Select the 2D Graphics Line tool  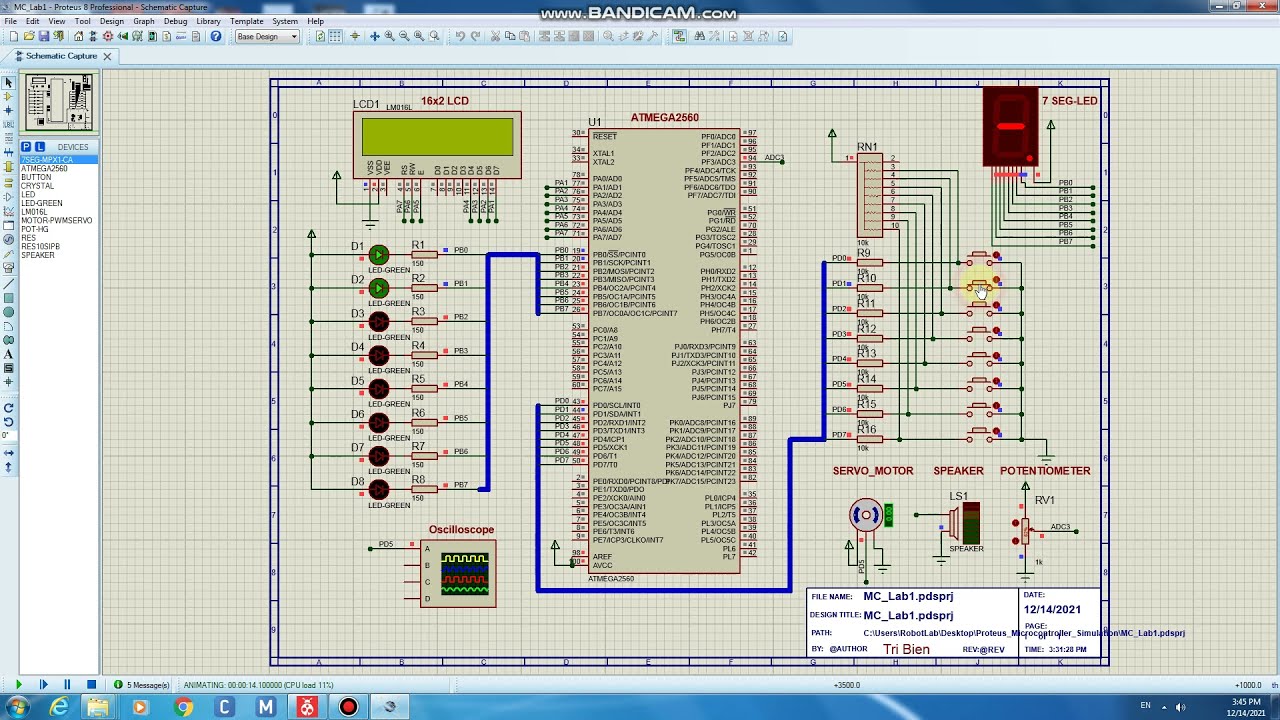click(8, 284)
